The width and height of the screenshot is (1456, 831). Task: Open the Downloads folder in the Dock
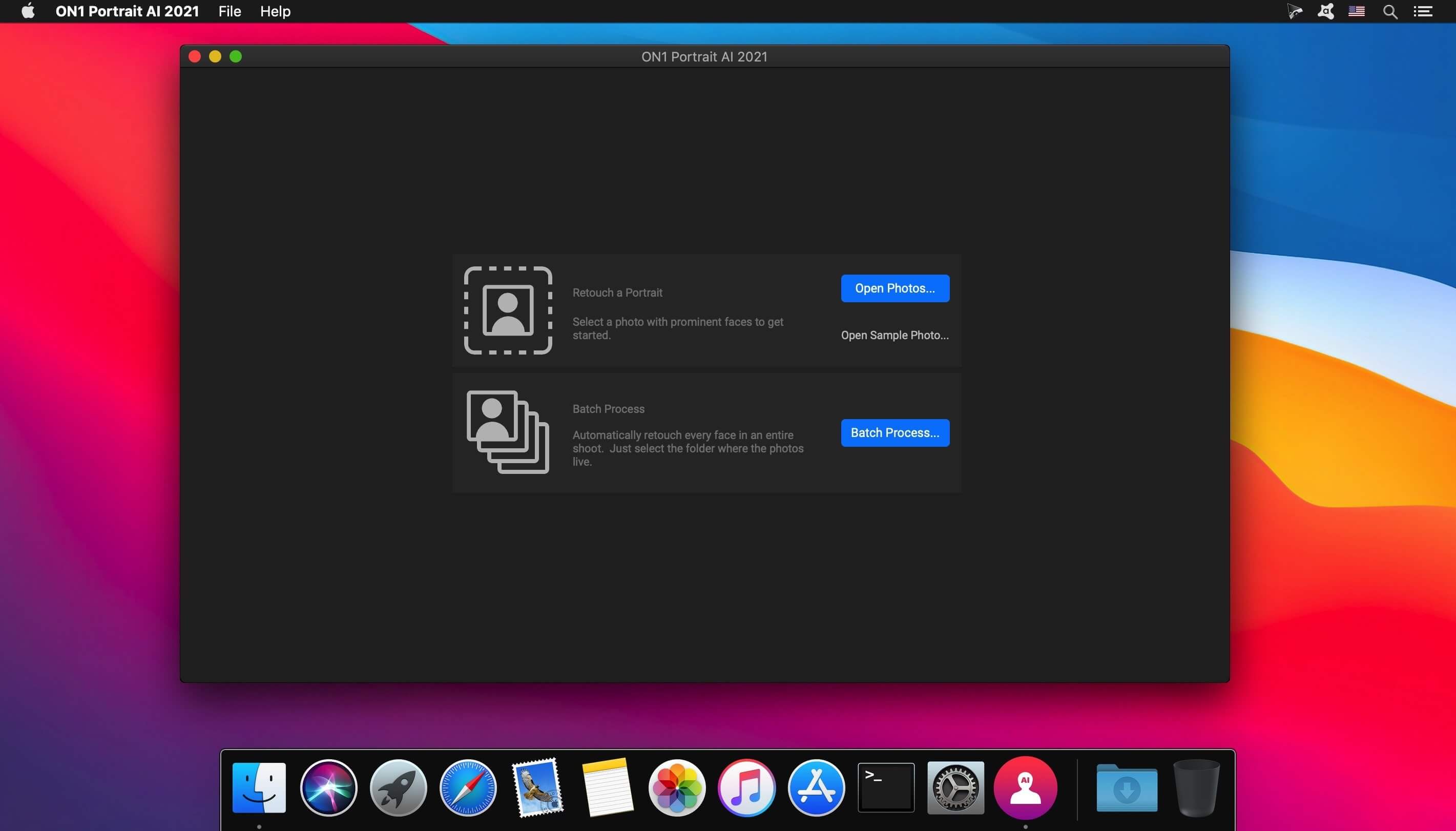[1126, 787]
